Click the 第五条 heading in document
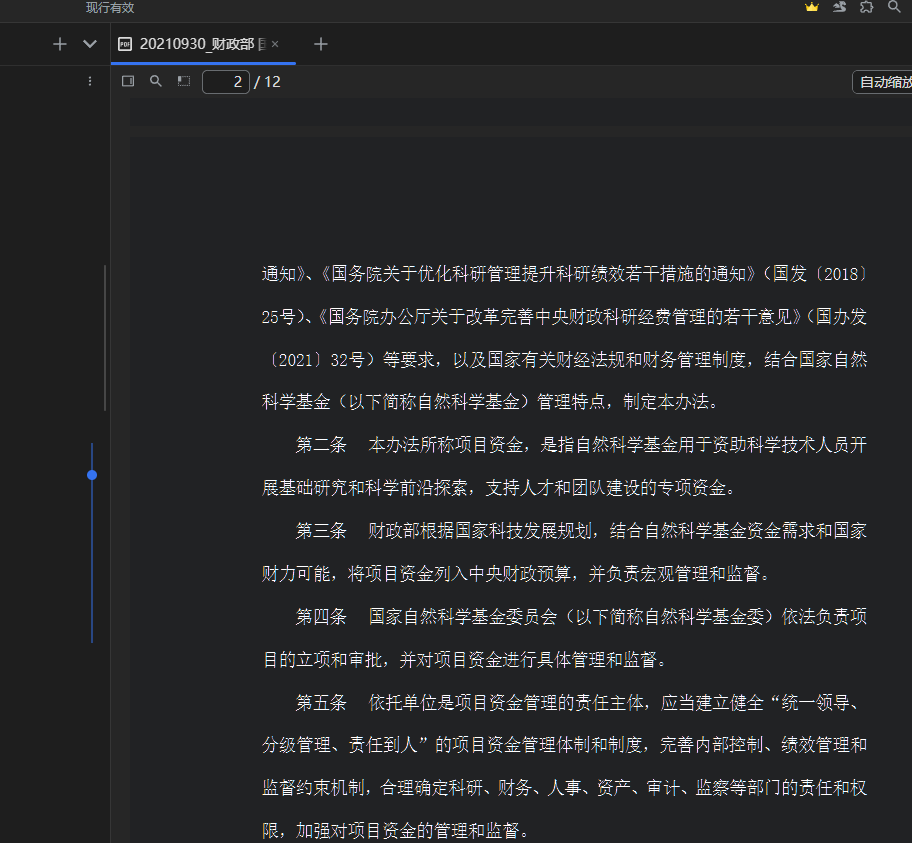 click(x=320, y=703)
